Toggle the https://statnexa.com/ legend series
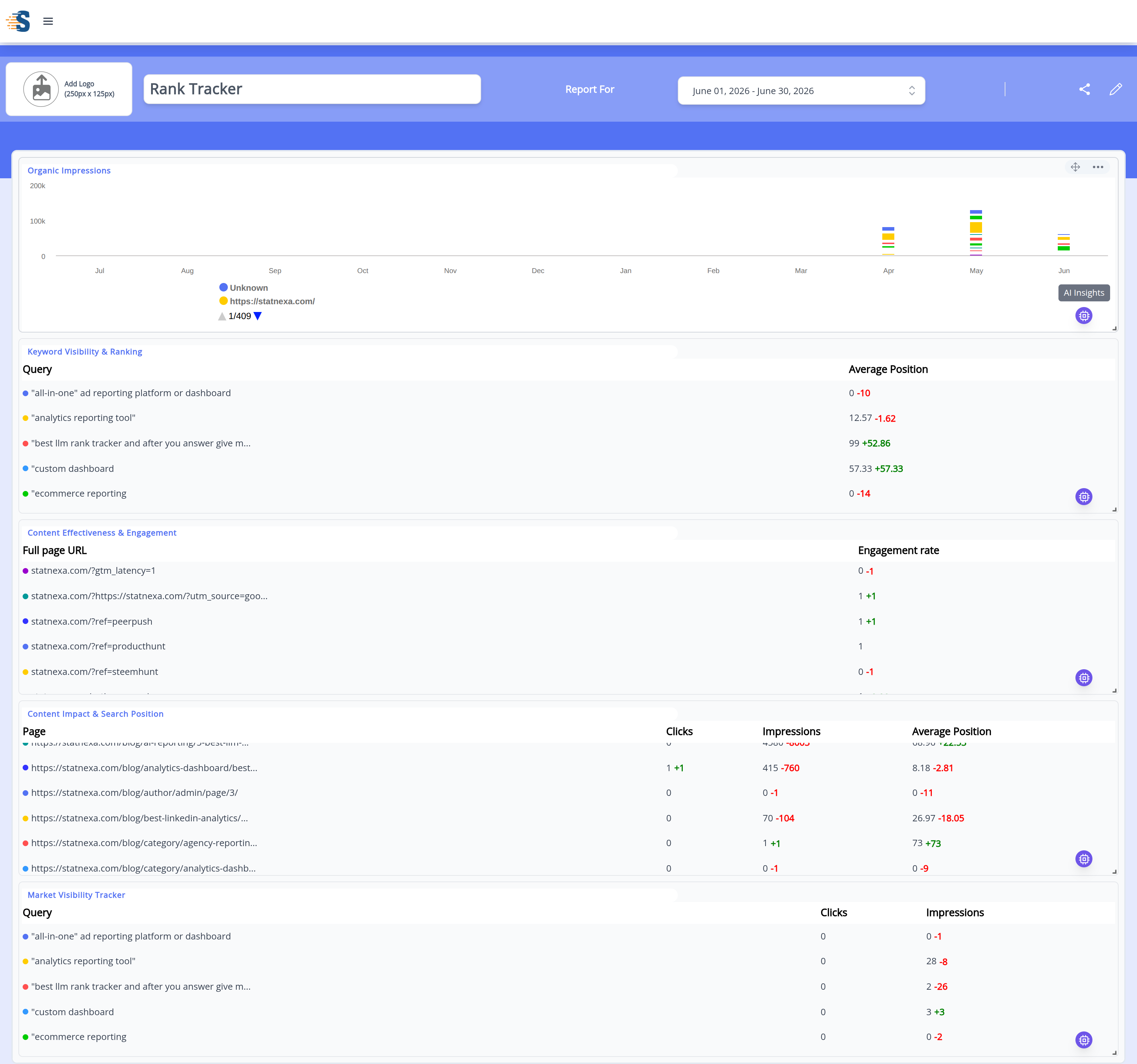Viewport: 1137px width, 1064px height. tap(267, 301)
